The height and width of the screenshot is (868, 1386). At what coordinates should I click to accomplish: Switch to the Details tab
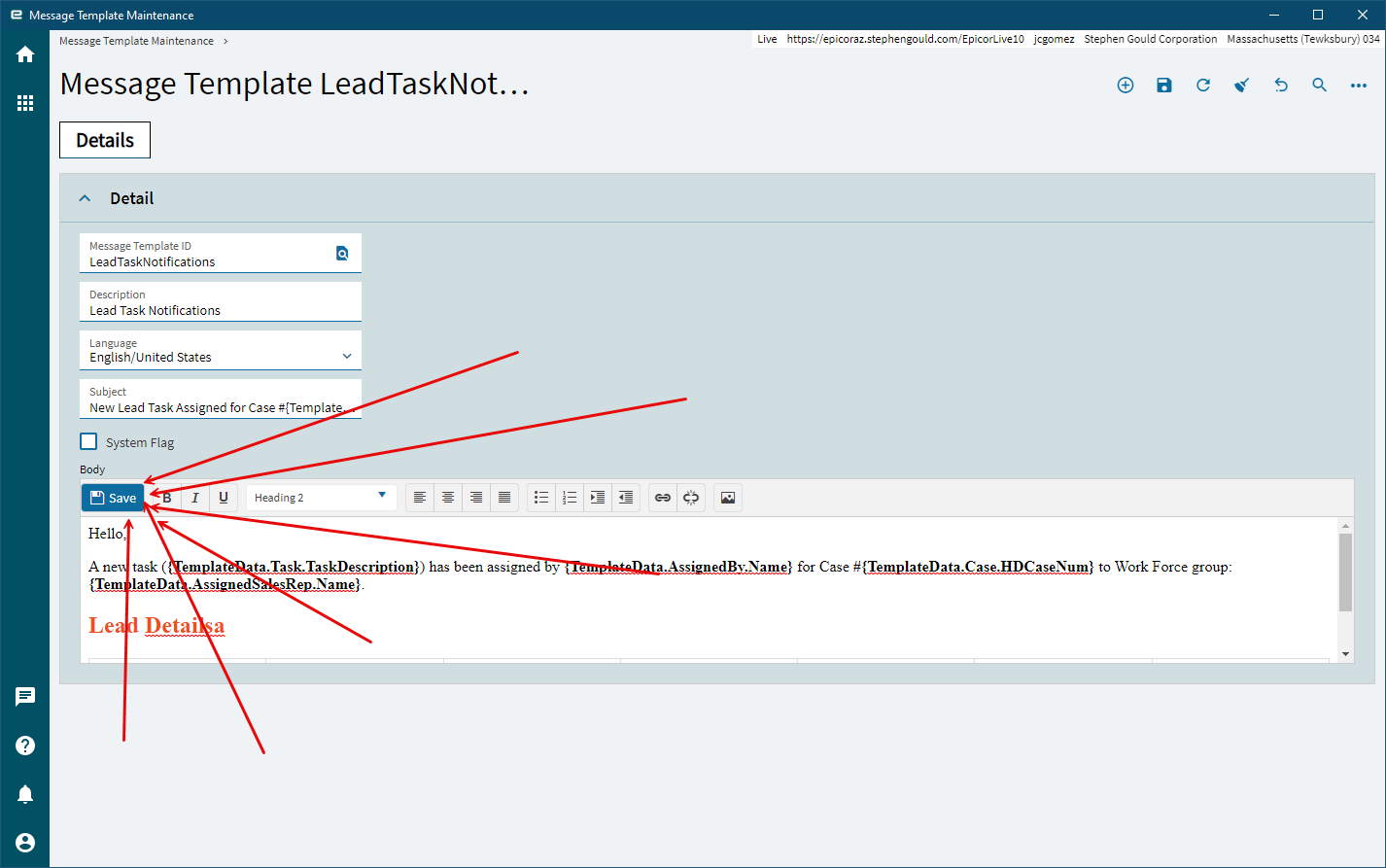pos(104,139)
